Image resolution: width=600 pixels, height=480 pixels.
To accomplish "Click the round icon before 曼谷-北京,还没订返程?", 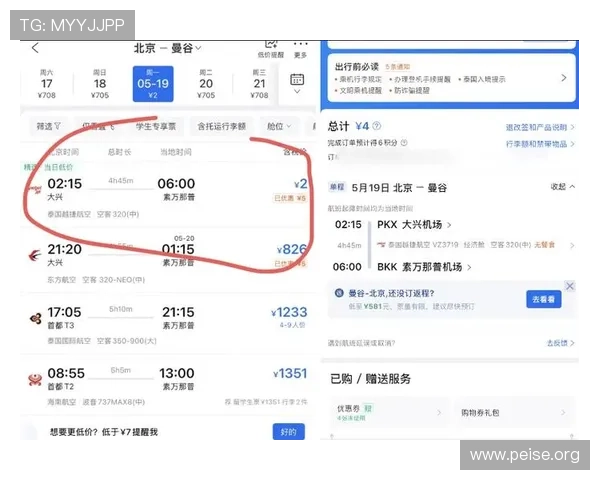I will click(x=339, y=293).
